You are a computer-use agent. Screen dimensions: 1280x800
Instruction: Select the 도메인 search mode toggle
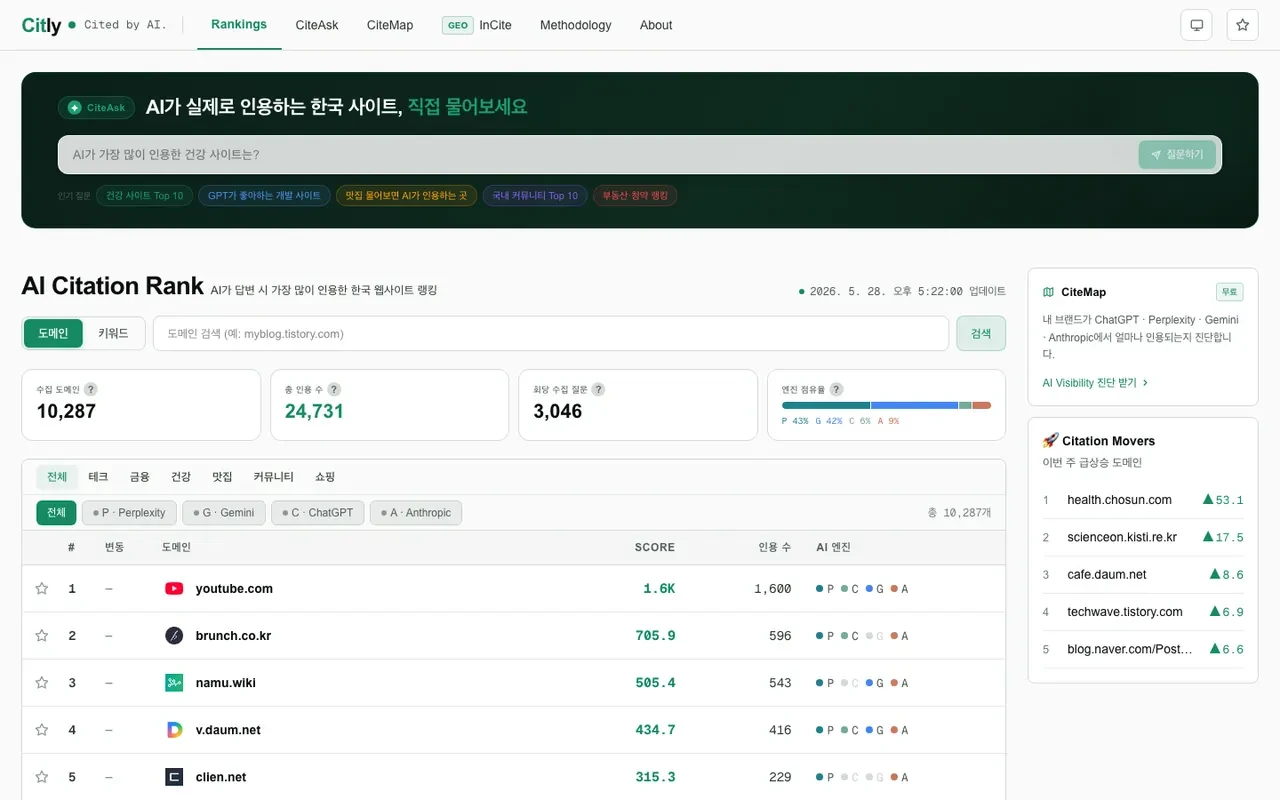[53, 334]
